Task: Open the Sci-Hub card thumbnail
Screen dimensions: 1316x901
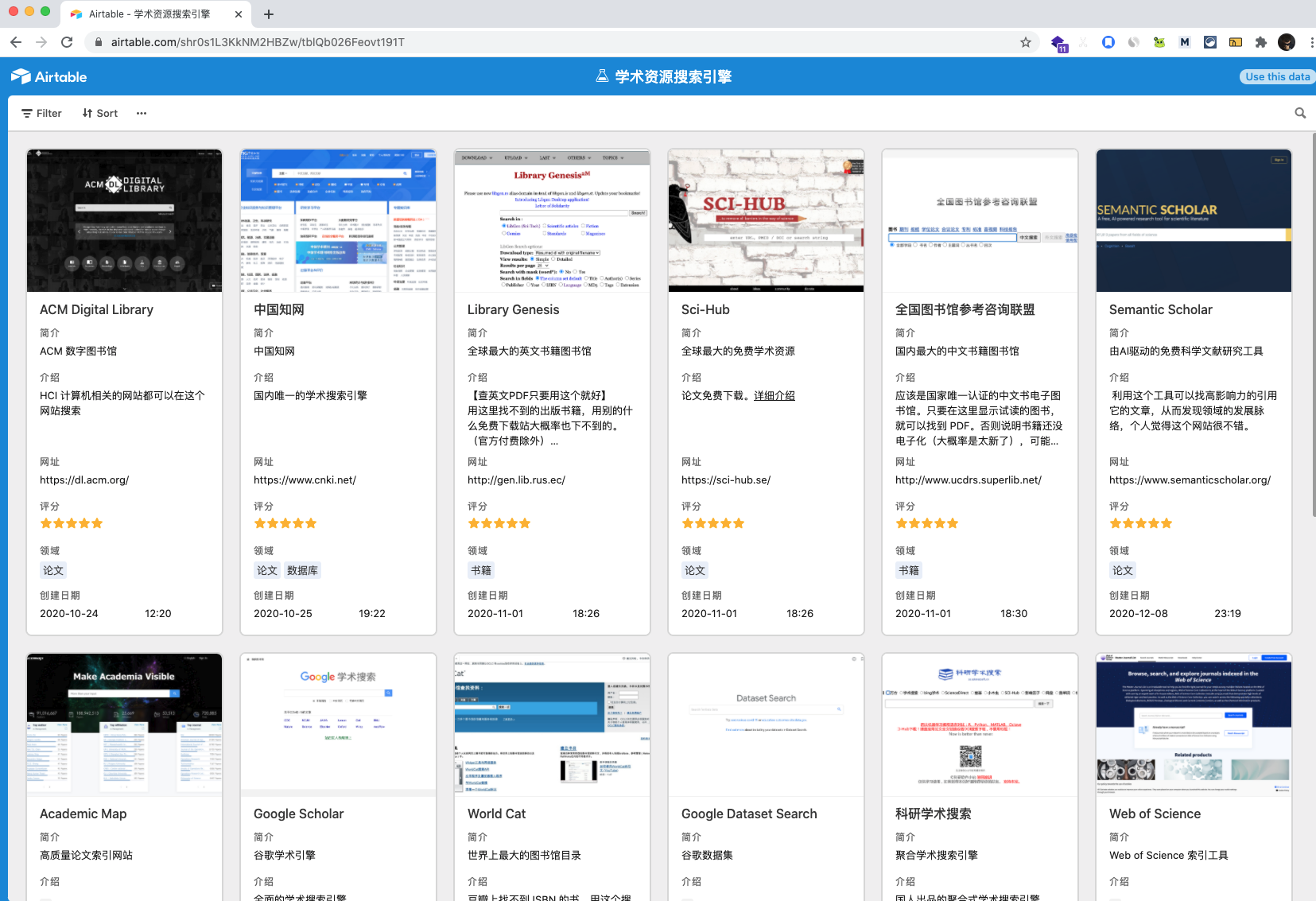Action: coord(766,220)
